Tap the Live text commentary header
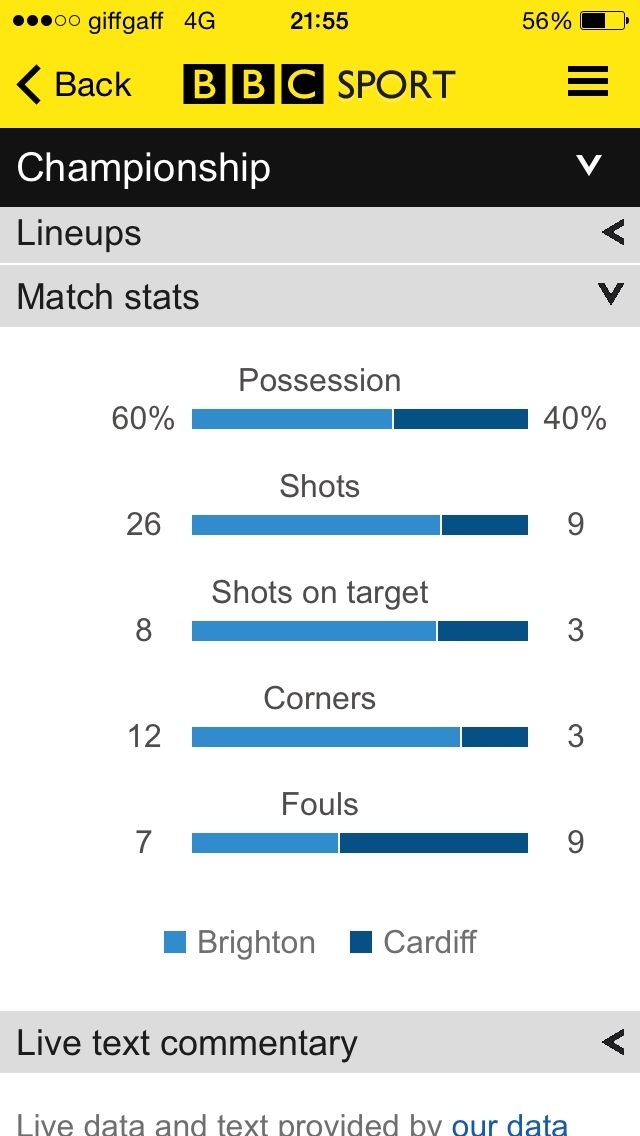 point(320,1043)
